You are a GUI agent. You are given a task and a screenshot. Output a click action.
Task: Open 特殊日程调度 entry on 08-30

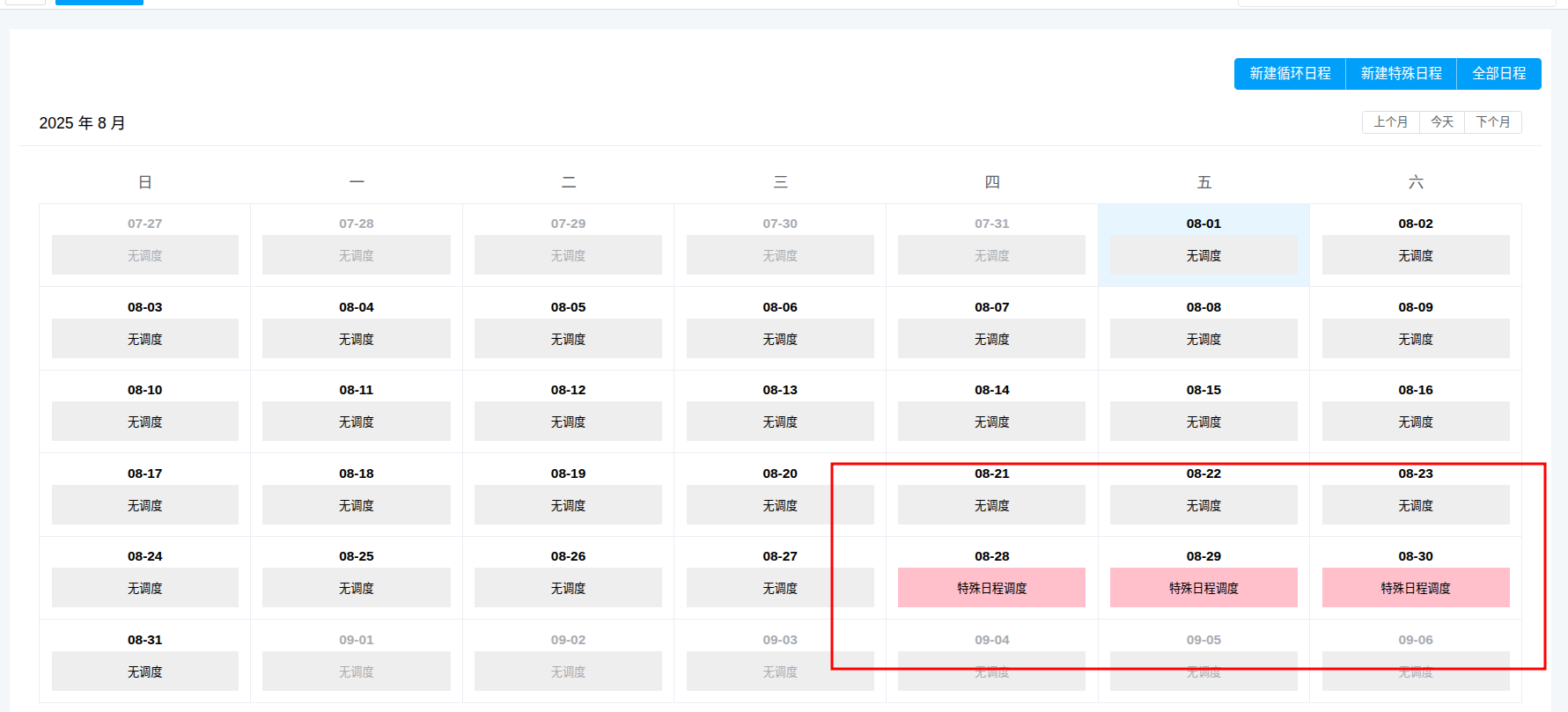pos(1415,588)
